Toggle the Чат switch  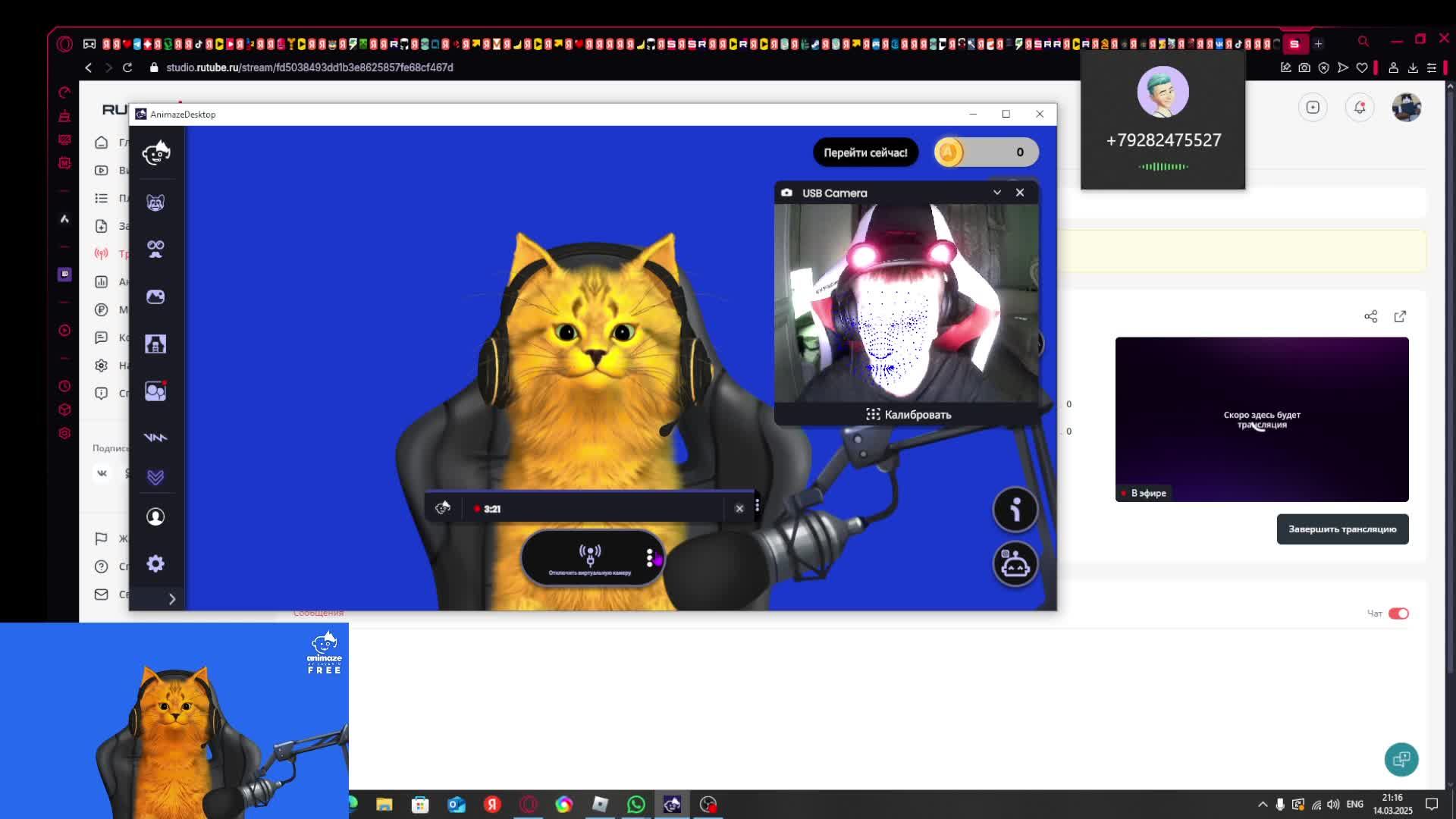(x=1398, y=613)
